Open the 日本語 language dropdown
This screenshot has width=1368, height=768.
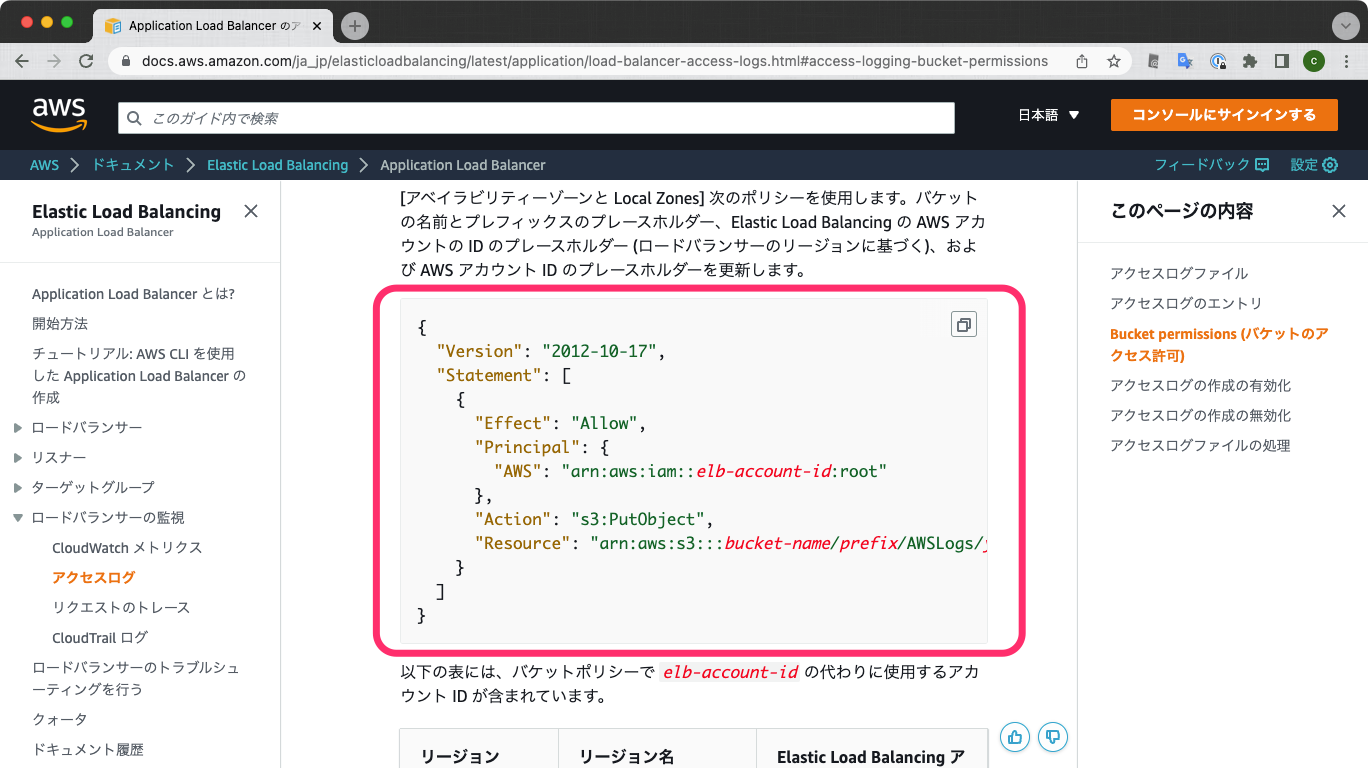tap(1049, 115)
